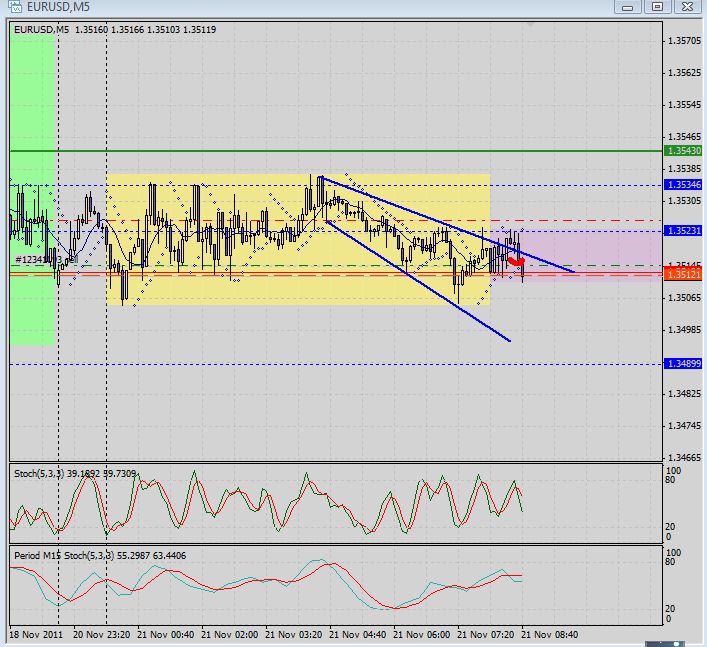Select the lower blue trendline of the wedge
This screenshot has width=707, height=647.
point(417,280)
